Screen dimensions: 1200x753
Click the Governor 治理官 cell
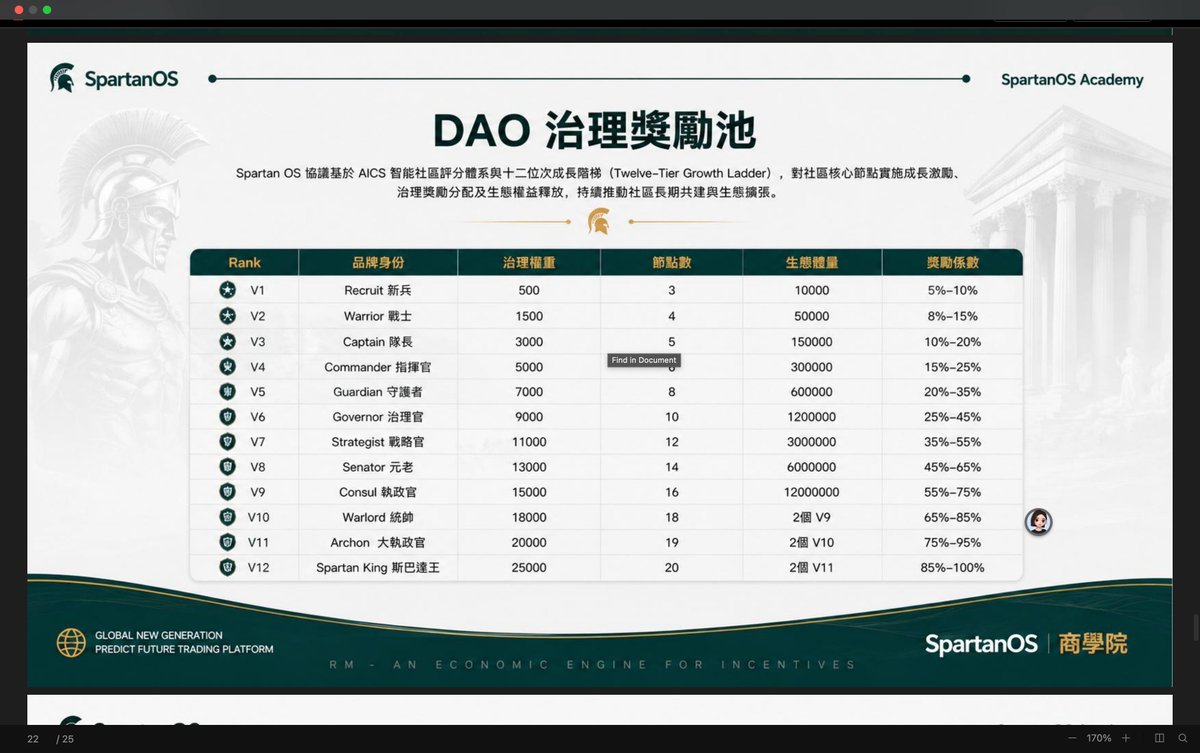coord(378,417)
